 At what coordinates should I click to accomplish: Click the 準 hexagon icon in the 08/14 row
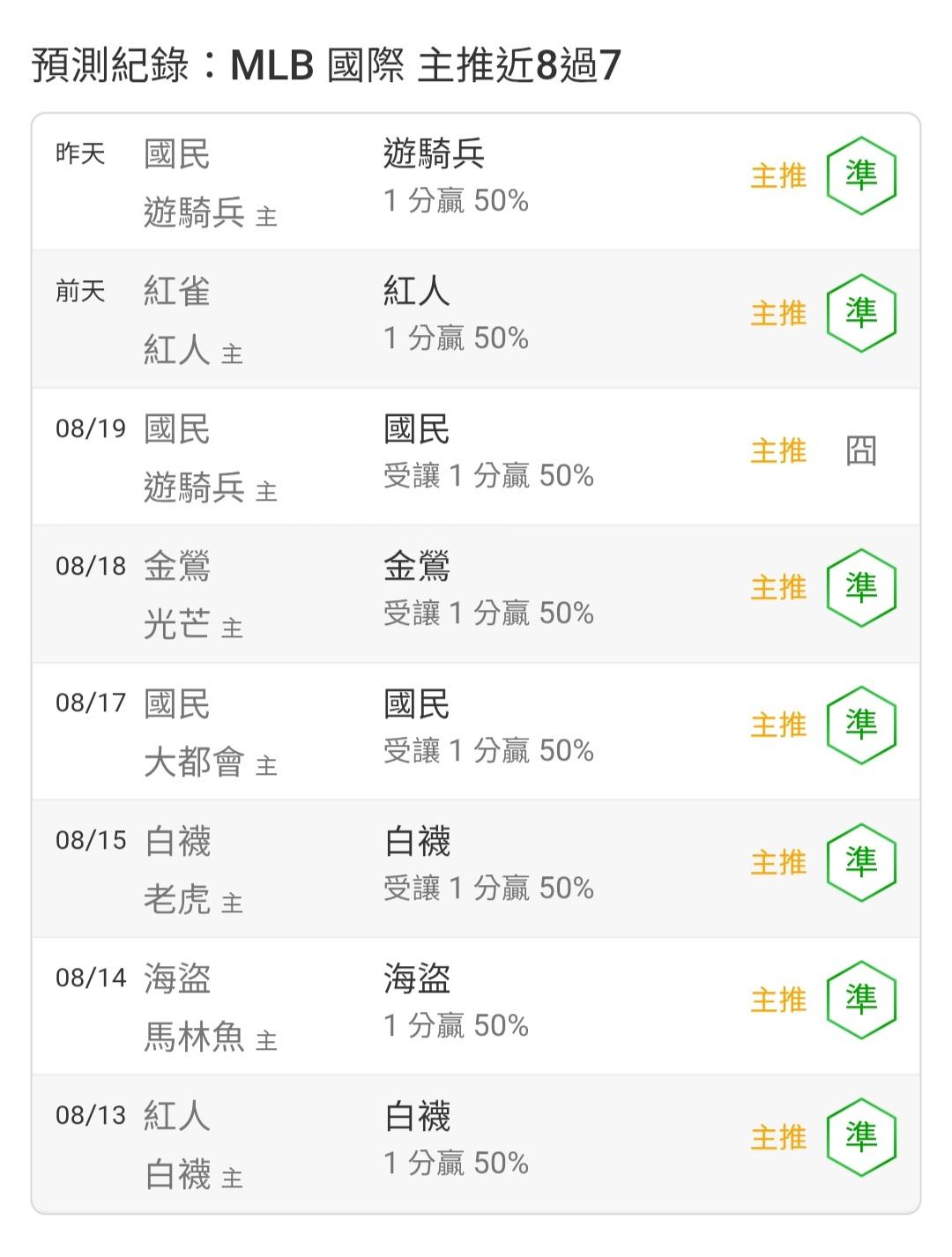click(x=861, y=1000)
